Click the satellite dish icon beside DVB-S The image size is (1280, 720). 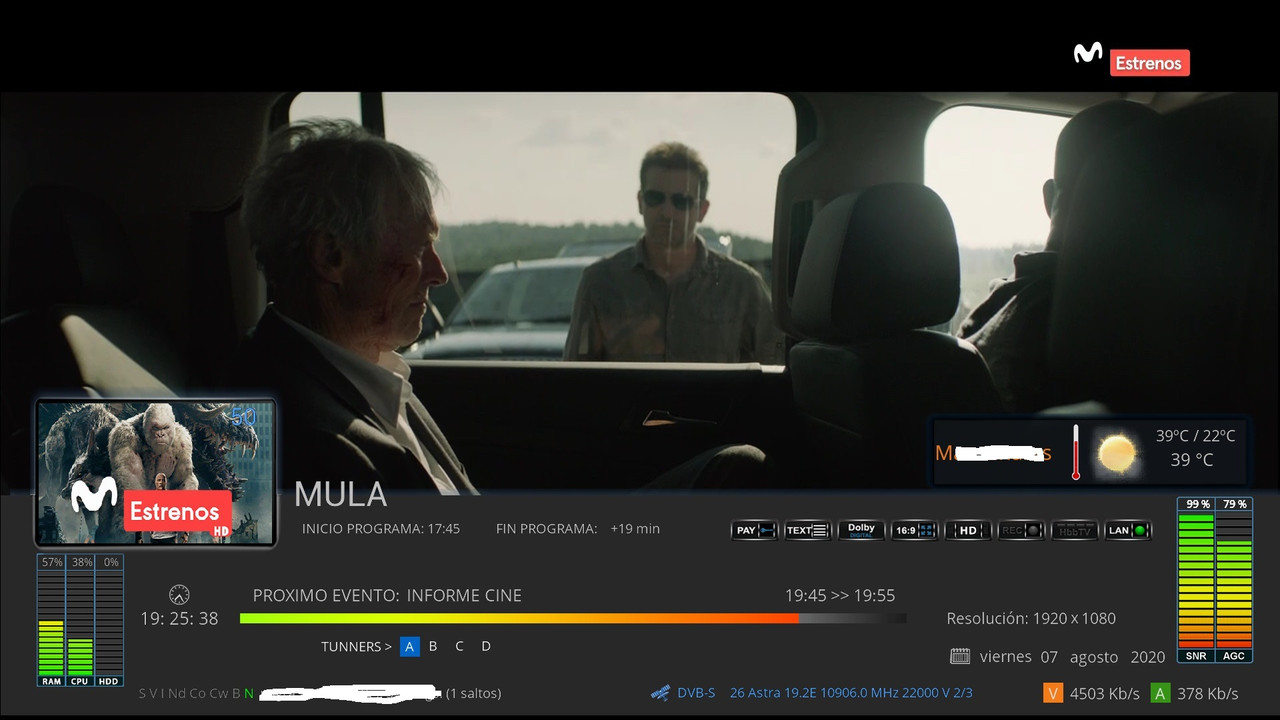click(x=660, y=692)
